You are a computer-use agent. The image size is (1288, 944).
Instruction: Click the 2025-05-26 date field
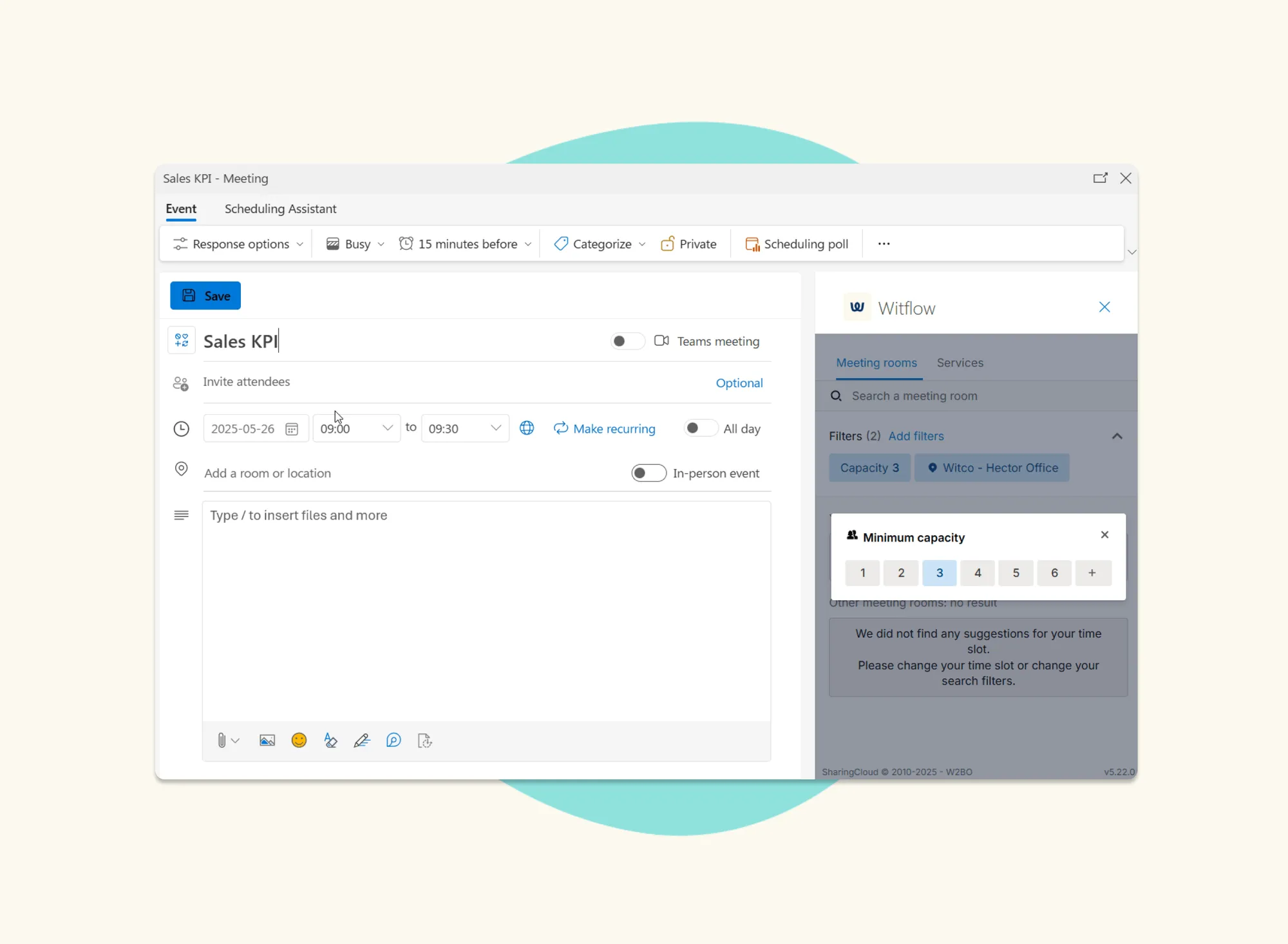(256, 429)
